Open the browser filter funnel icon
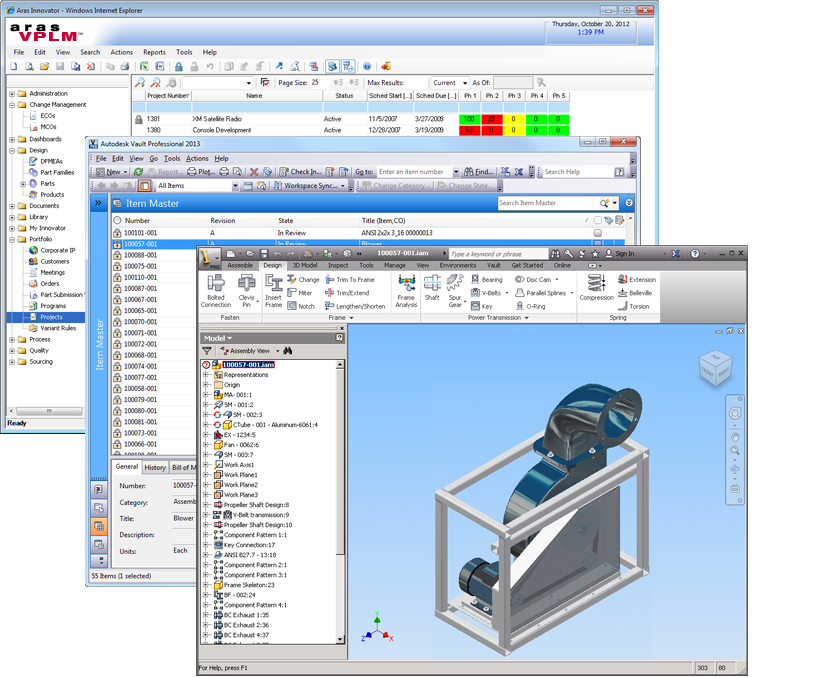The height and width of the screenshot is (678, 839). point(207,351)
